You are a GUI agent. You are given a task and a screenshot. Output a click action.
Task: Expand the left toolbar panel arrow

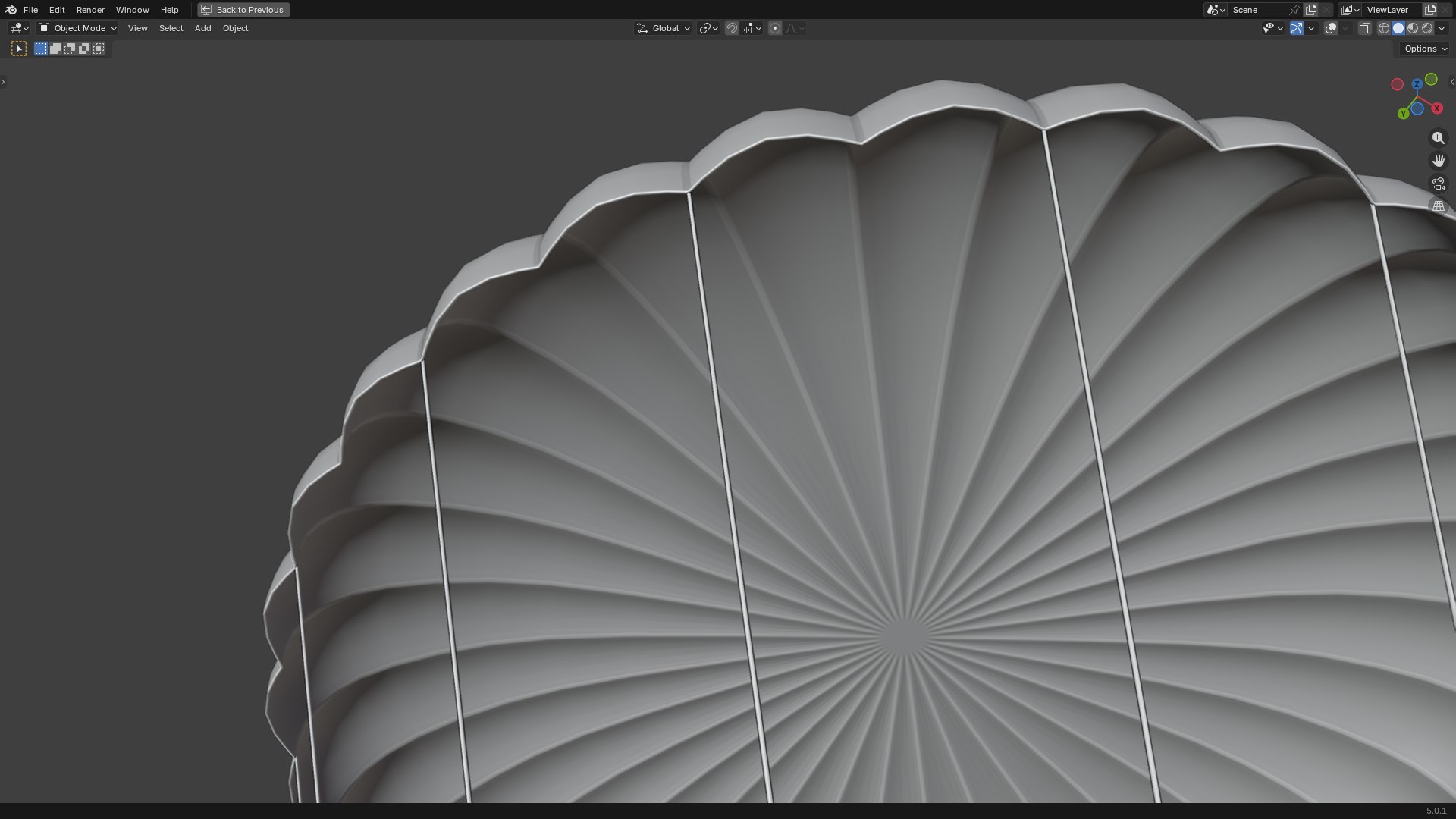tap(3, 82)
